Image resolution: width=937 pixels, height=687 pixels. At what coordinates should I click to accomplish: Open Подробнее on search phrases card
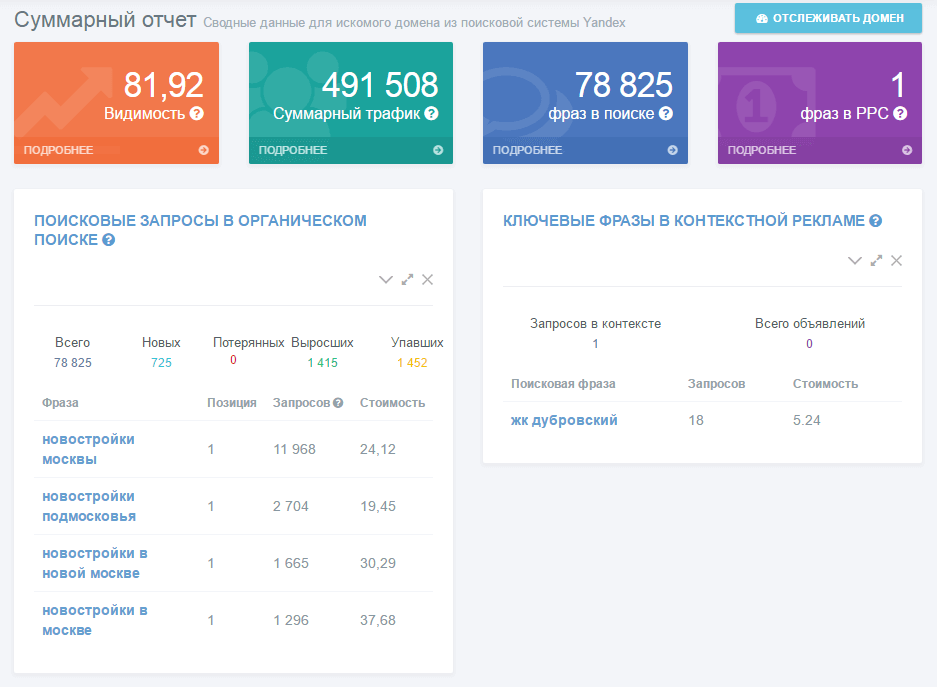pyautogui.click(x=585, y=151)
